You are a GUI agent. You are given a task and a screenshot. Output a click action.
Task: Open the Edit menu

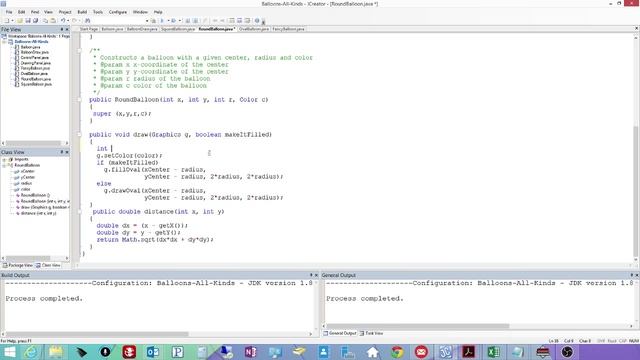tap(21, 12)
